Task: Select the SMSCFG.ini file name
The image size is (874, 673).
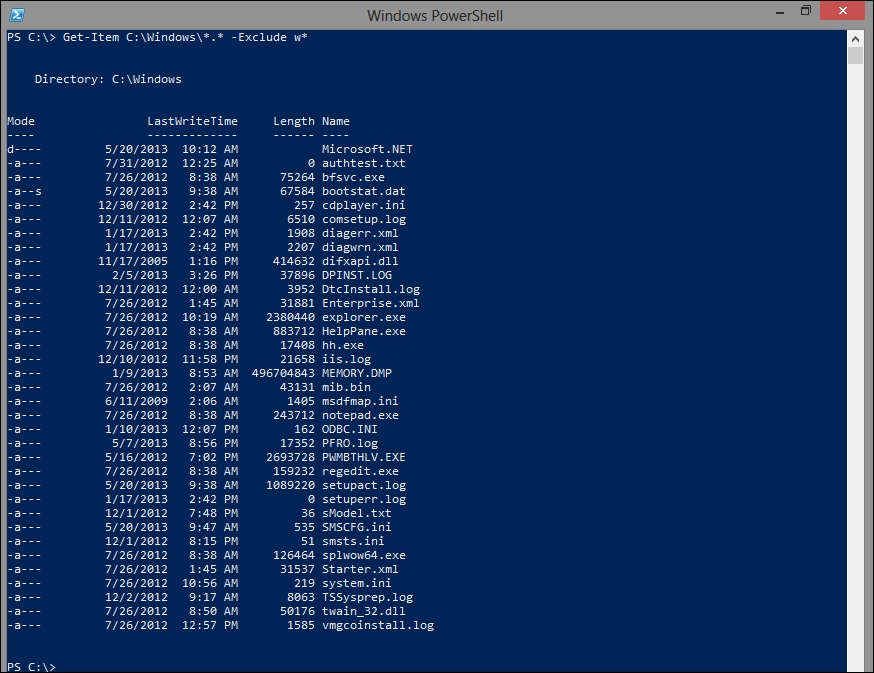Action: (357, 527)
